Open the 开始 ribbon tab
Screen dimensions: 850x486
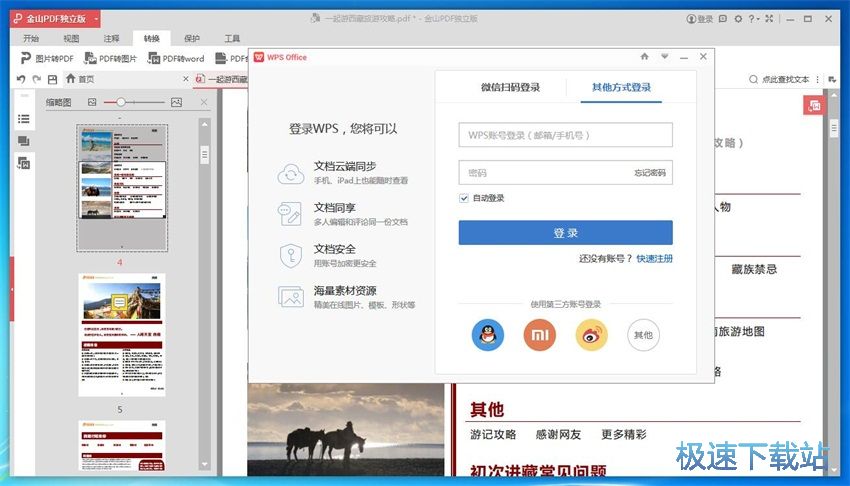[x=31, y=38]
